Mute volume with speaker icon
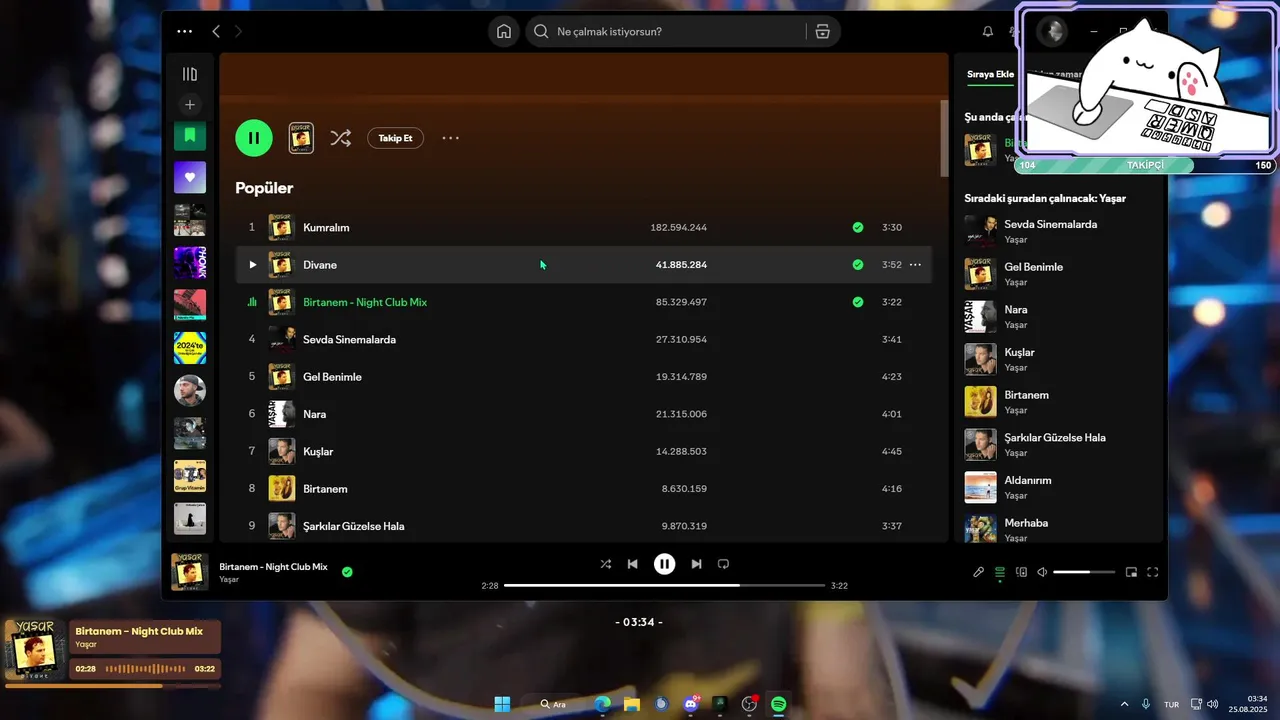Viewport: 1280px width, 720px height. coord(1042,572)
